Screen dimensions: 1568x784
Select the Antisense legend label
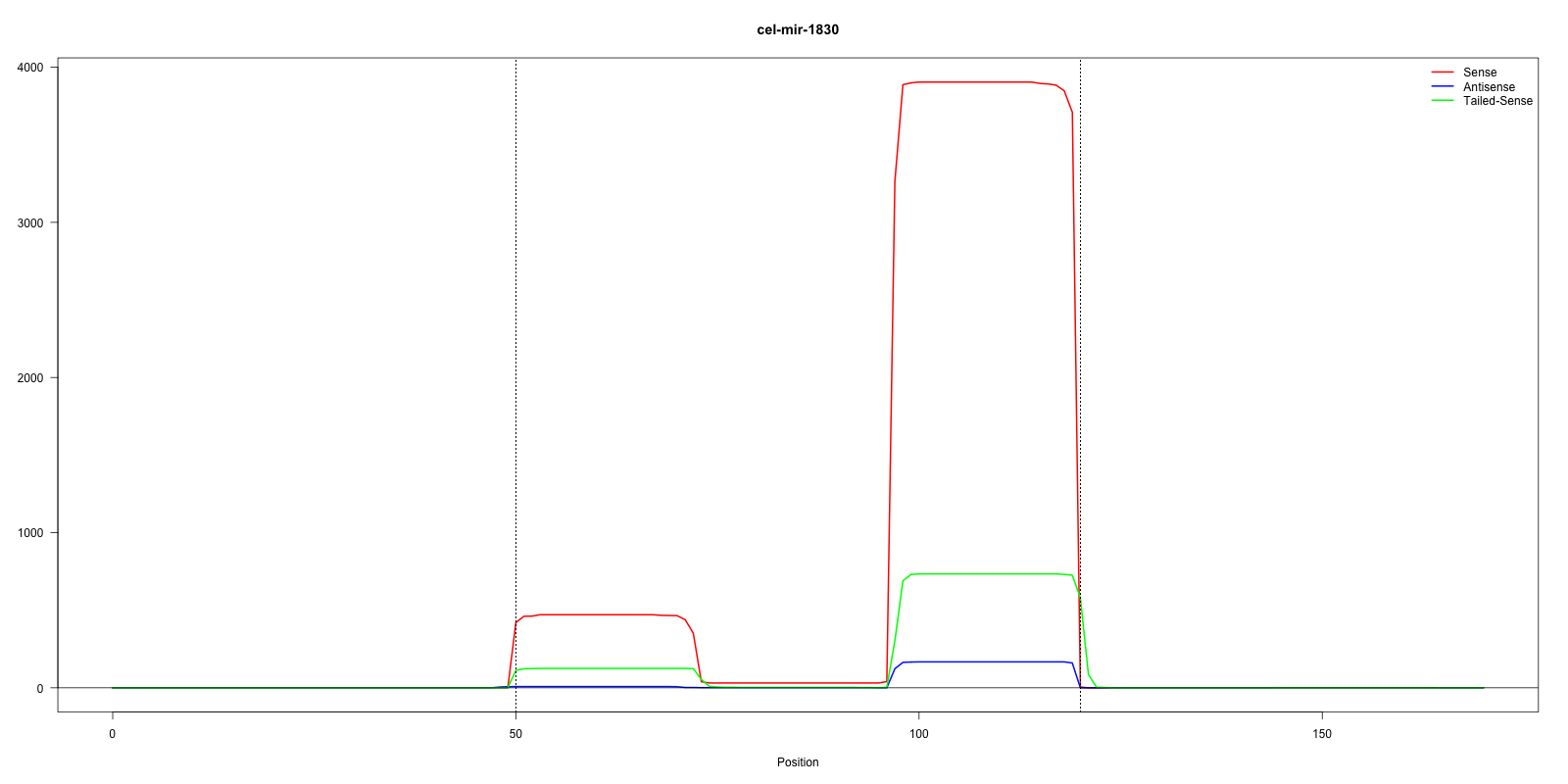1488,87
